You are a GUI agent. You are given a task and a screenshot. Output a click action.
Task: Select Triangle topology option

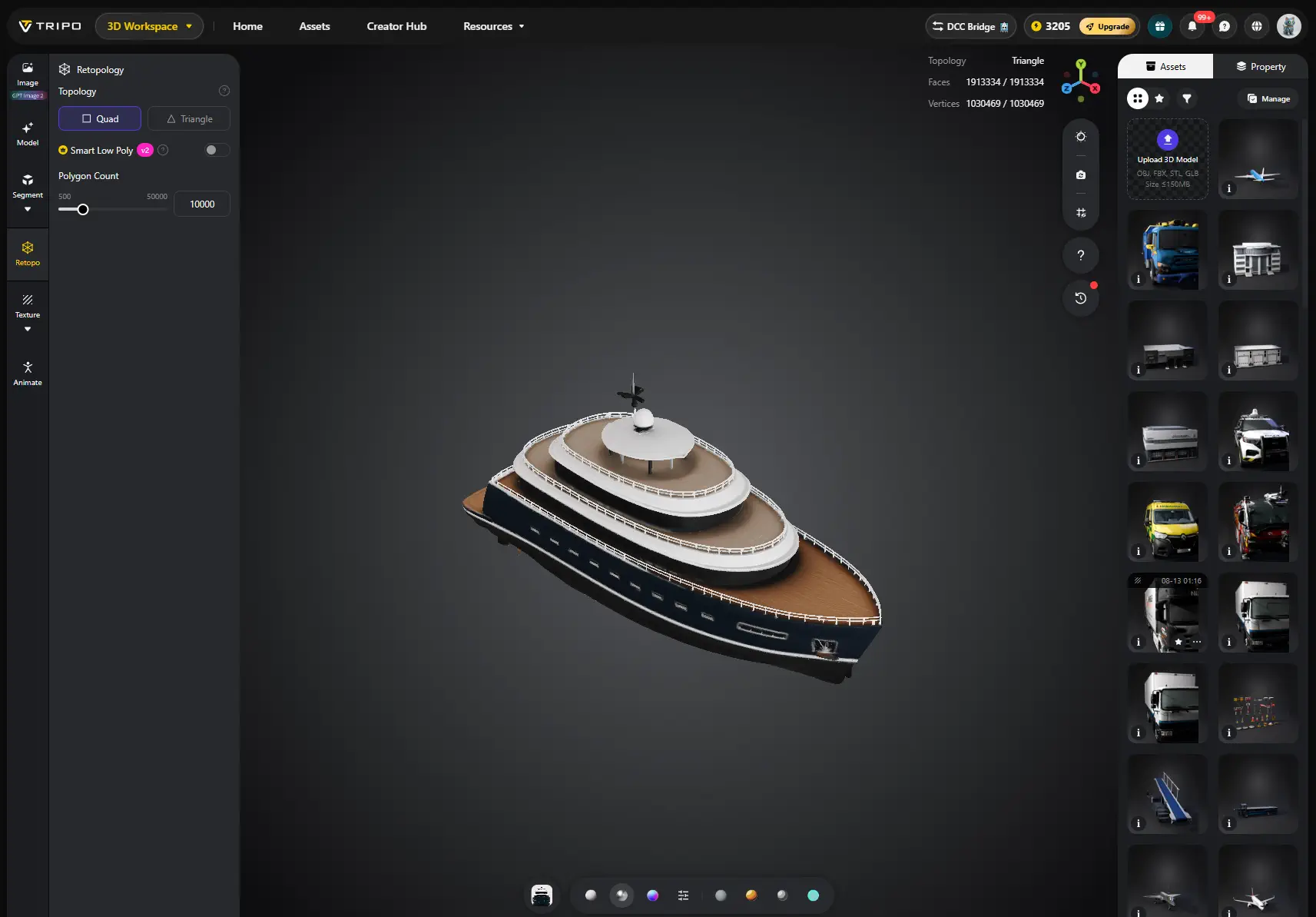pyautogui.click(x=189, y=118)
